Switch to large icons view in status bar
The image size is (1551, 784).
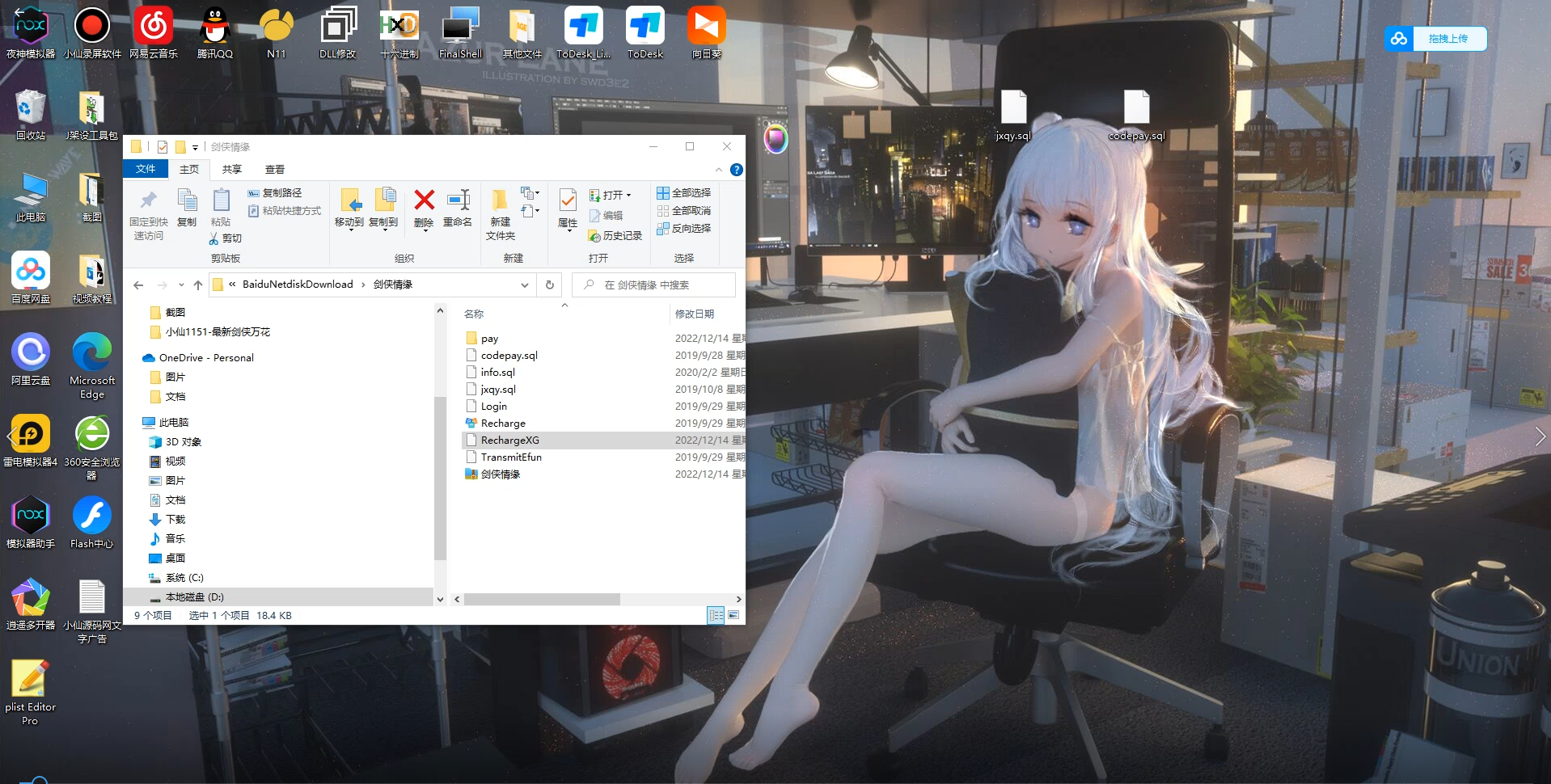pos(733,615)
